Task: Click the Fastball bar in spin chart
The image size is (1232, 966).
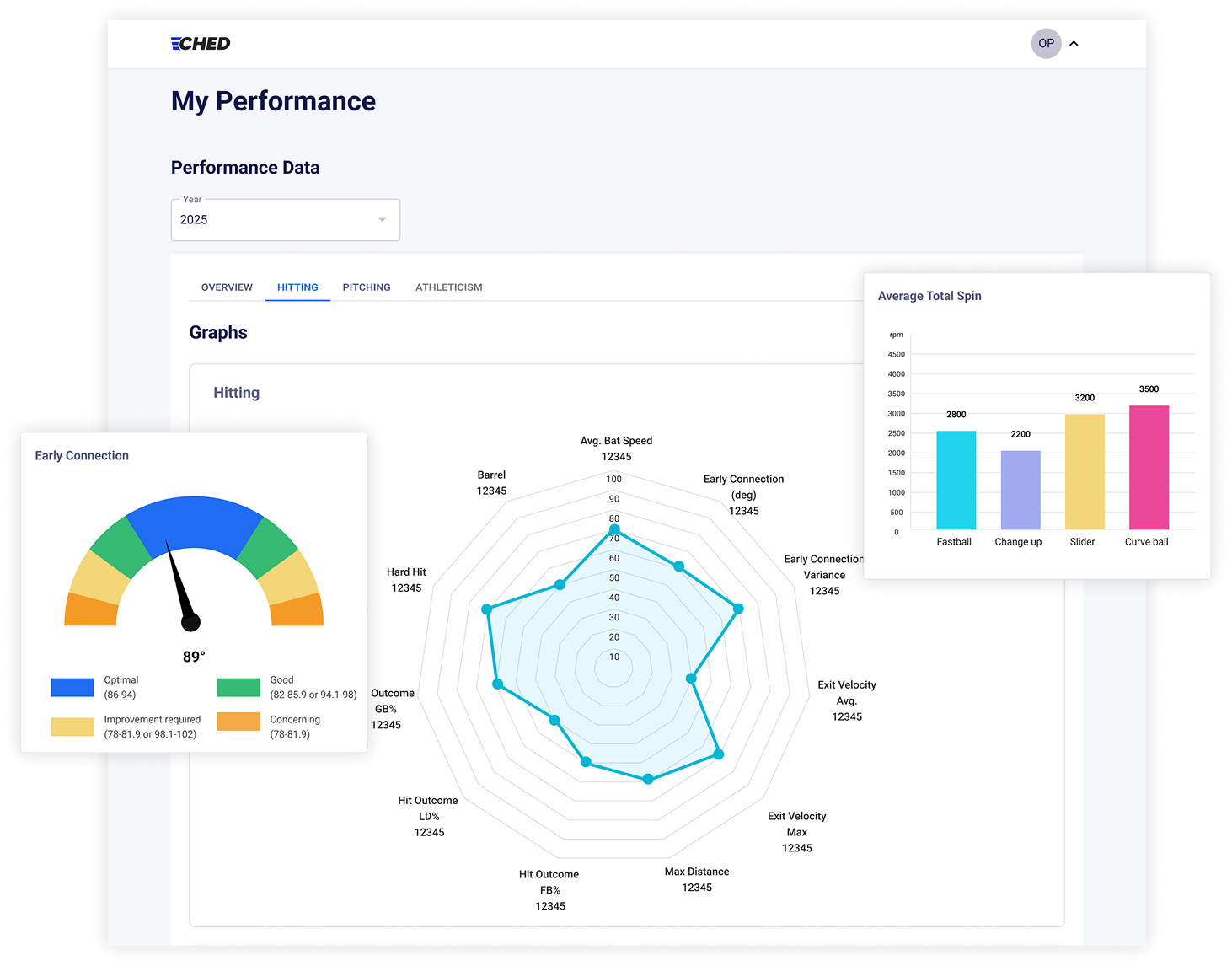Action: coord(956,480)
